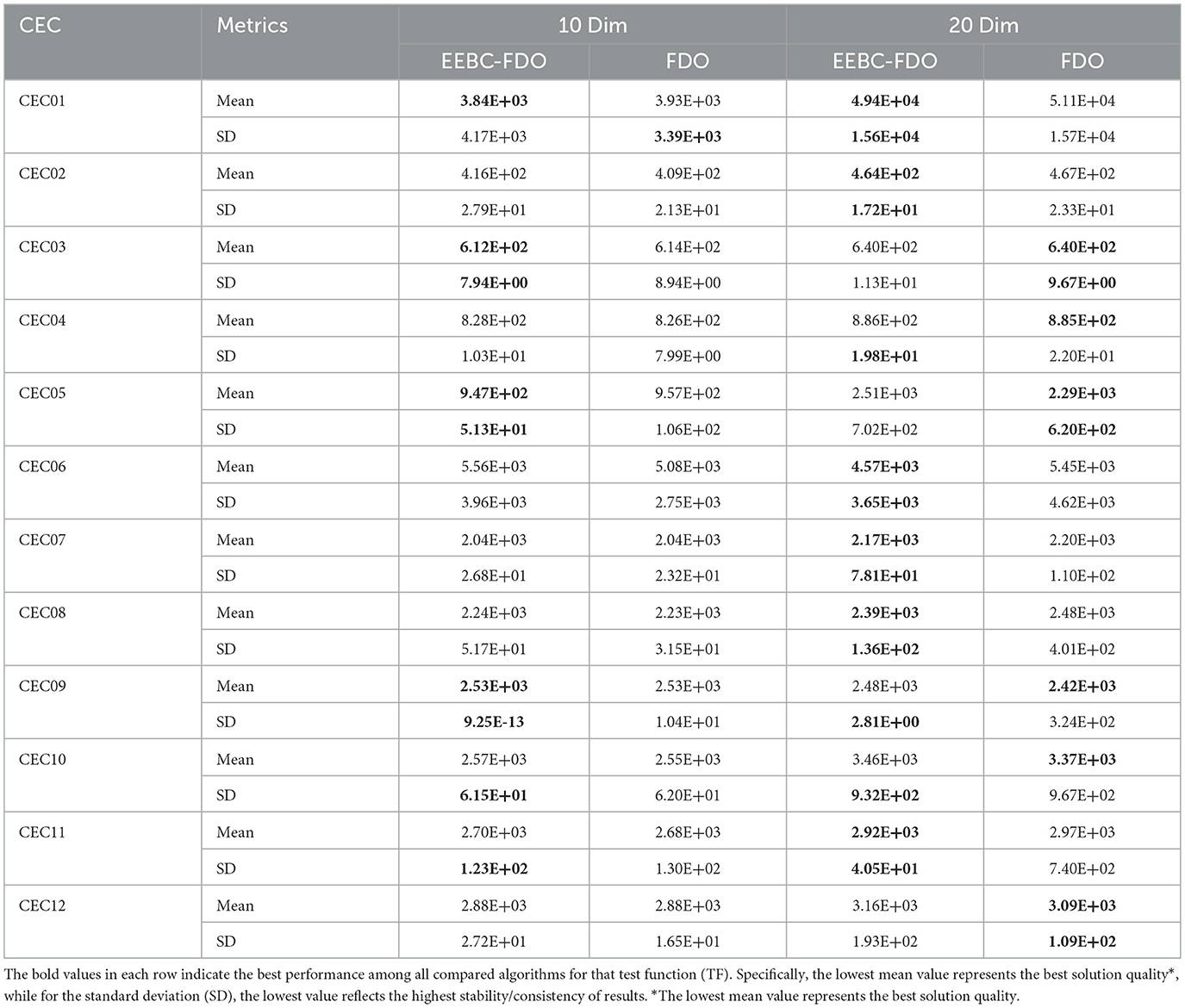Select the 2.81E+00 cell in CEC09

(884, 722)
